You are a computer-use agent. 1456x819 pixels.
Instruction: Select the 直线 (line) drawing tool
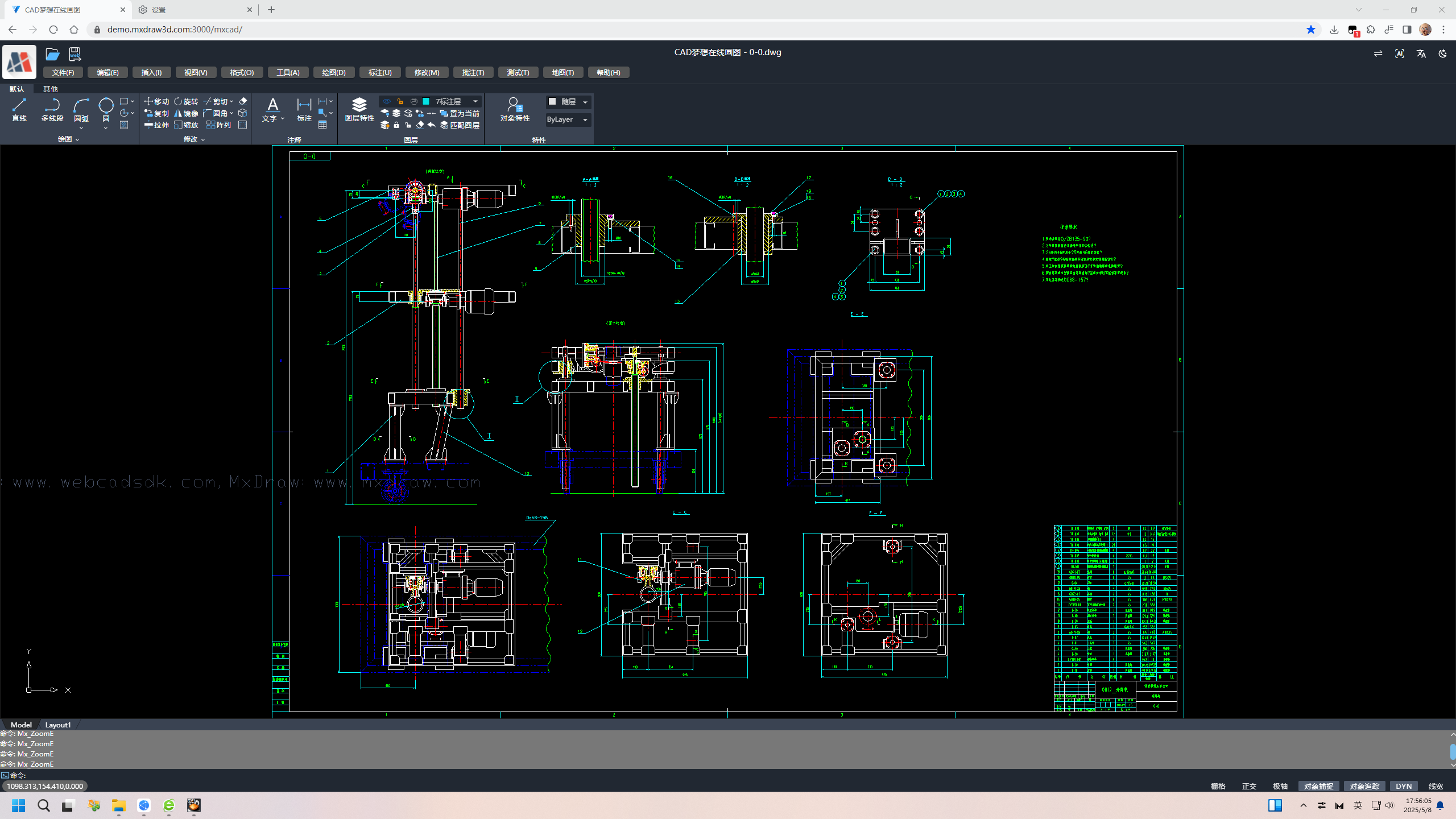pos(19,109)
